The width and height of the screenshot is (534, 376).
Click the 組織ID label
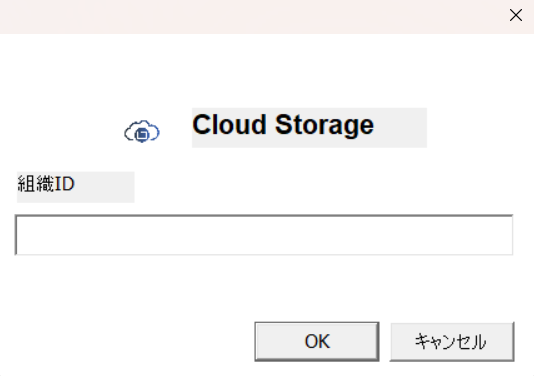point(46,184)
